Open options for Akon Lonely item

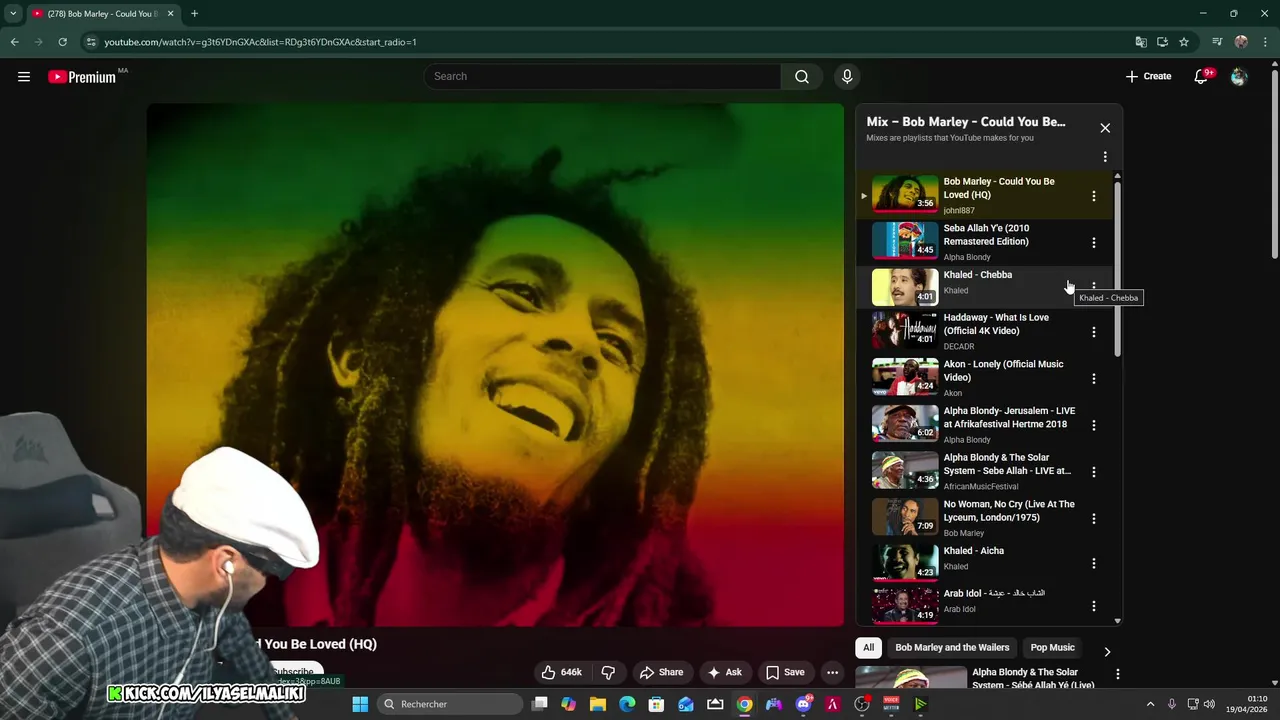(x=1093, y=378)
